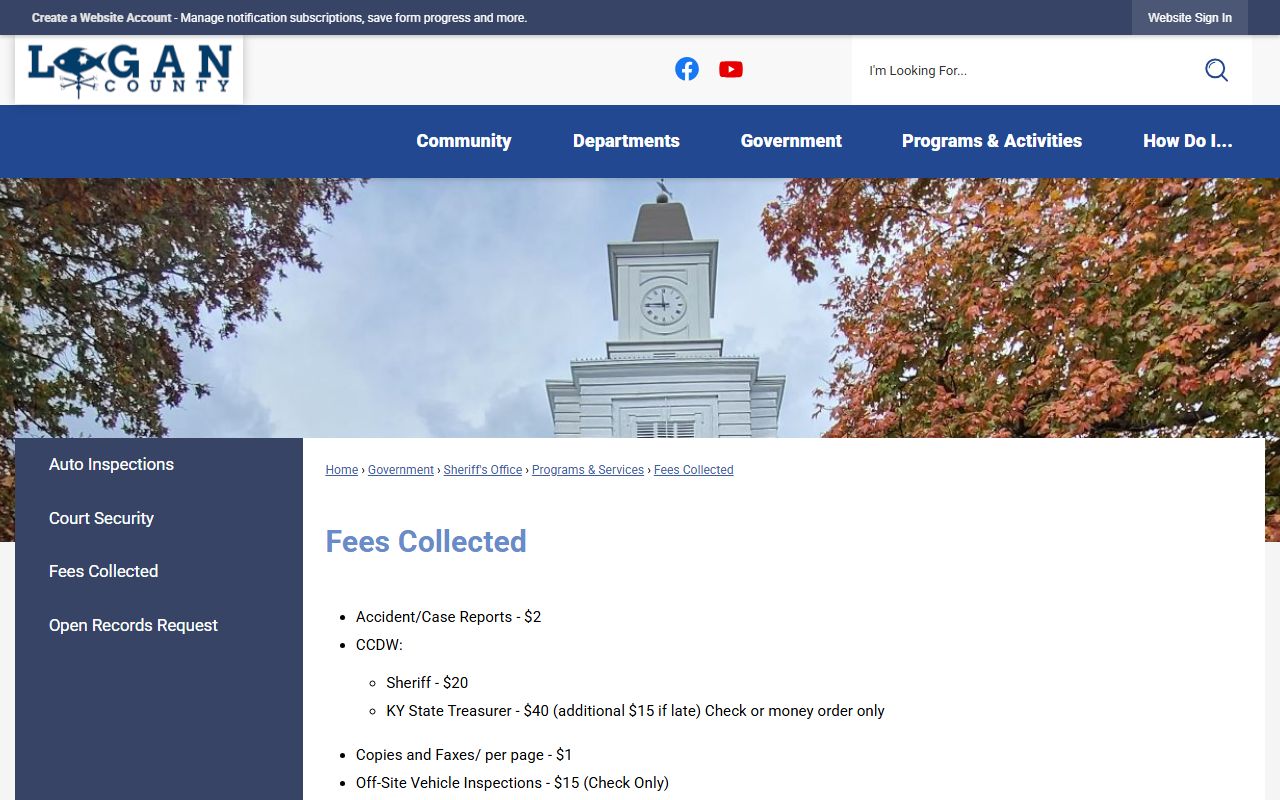This screenshot has width=1280, height=800.
Task: Click Create a Website Account link
Action: 102,18
